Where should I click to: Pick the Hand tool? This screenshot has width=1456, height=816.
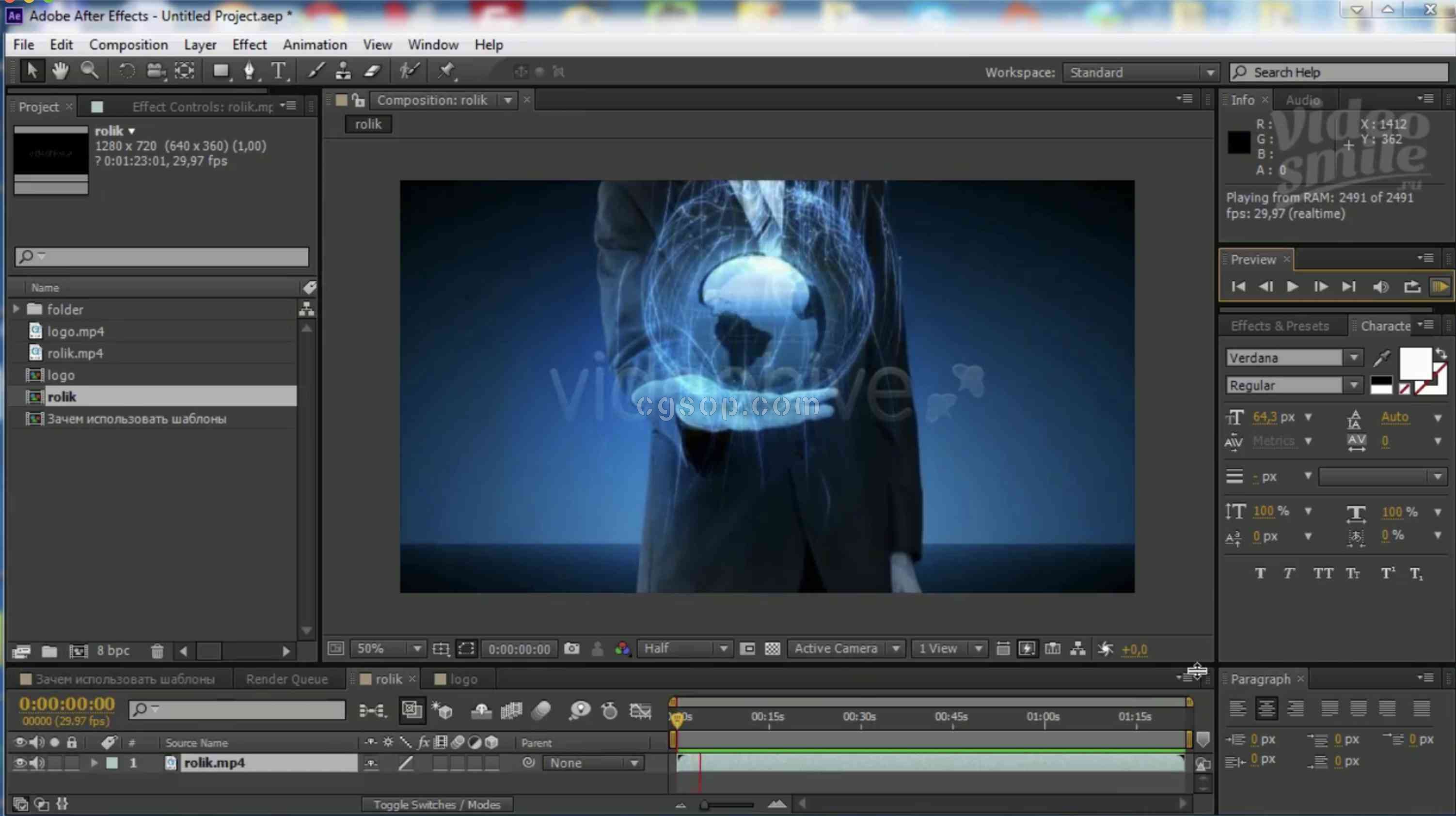tap(60, 71)
